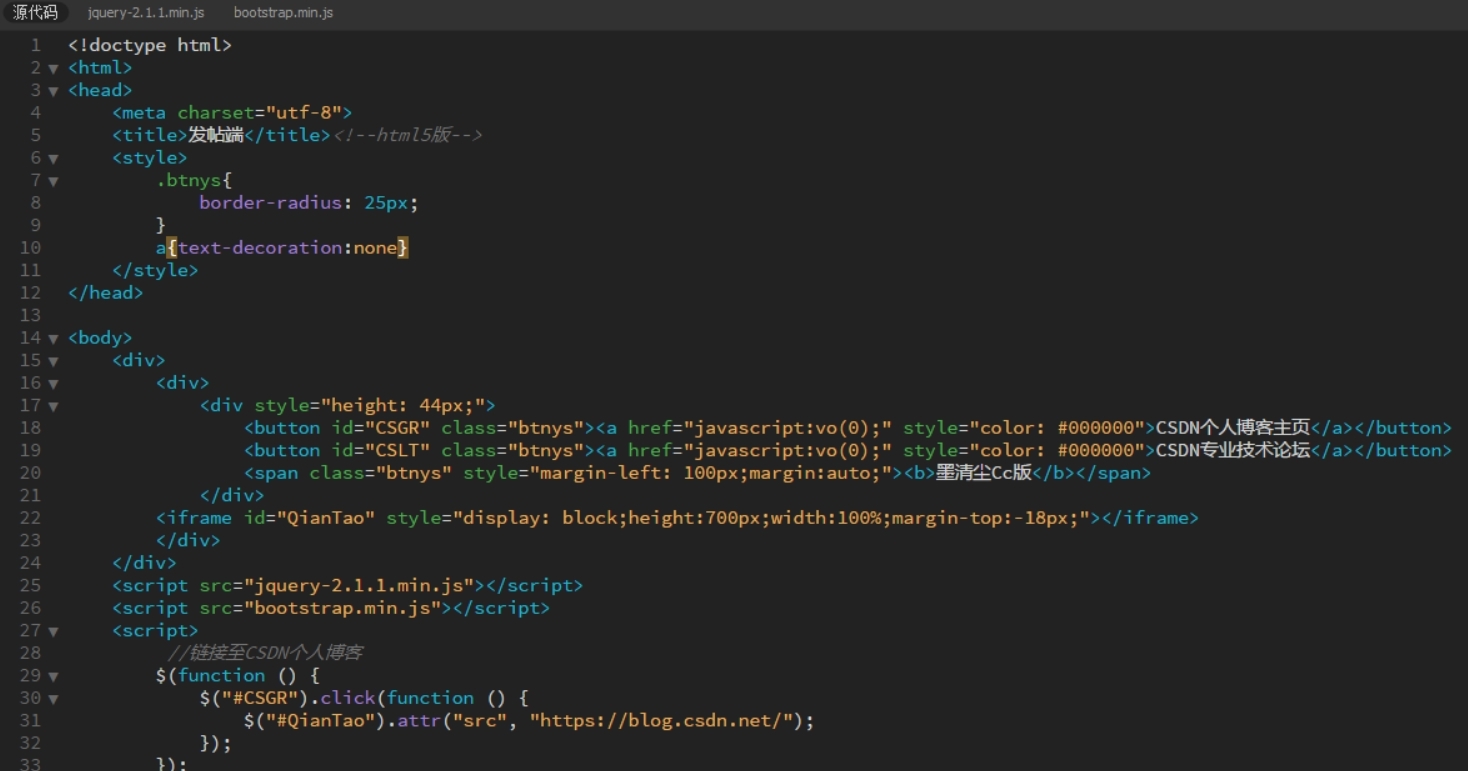Open the bootstrap.min.js tab
Screen dimensions: 1468x771
283,13
